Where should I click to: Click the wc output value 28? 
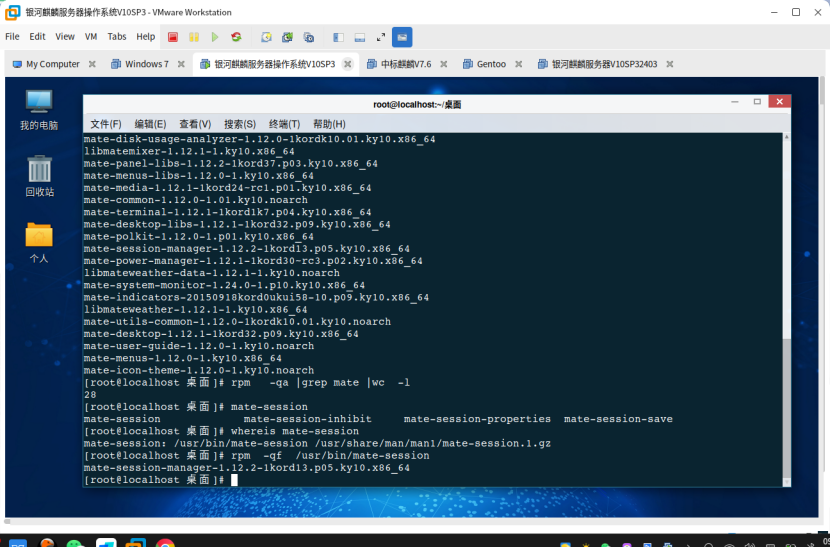(90, 395)
